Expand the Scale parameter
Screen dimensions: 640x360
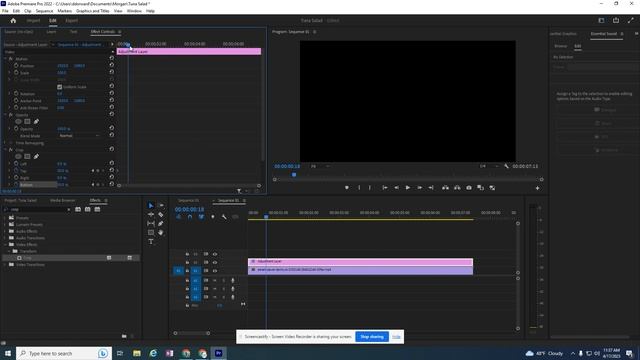tap(9, 73)
